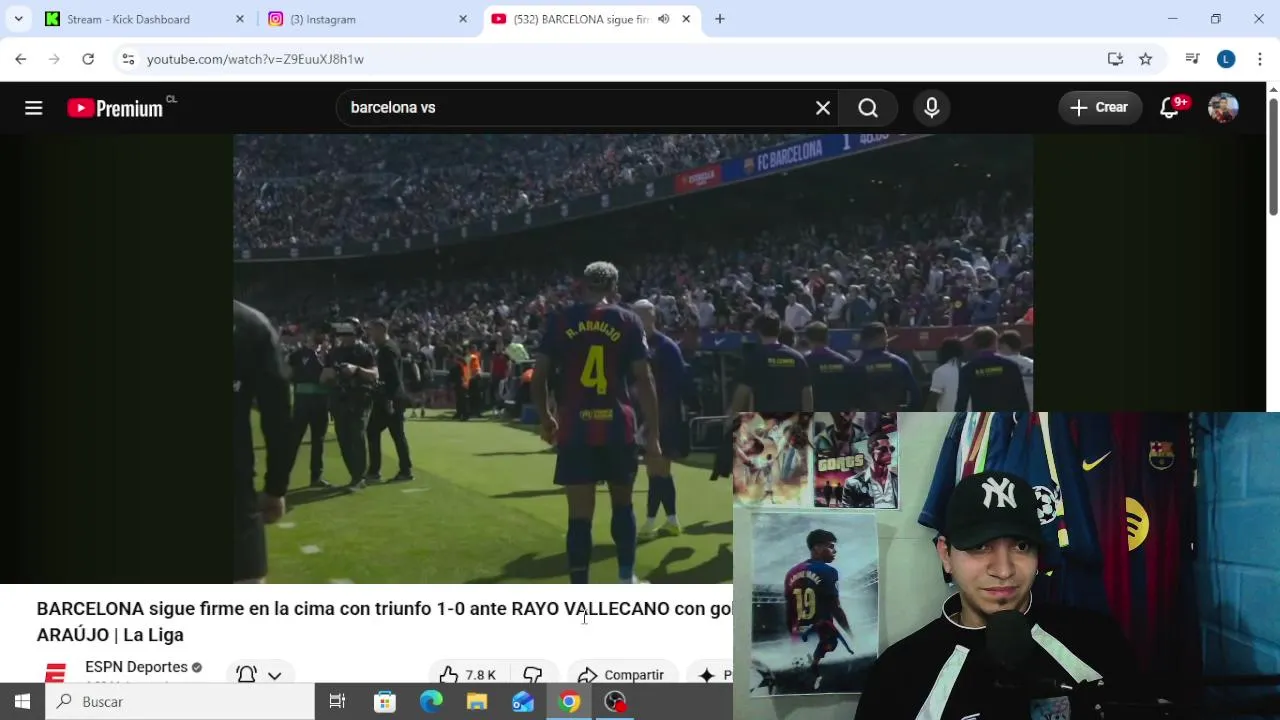Open Chrome profile L button
Viewport: 1280px width, 720px height.
click(1226, 59)
